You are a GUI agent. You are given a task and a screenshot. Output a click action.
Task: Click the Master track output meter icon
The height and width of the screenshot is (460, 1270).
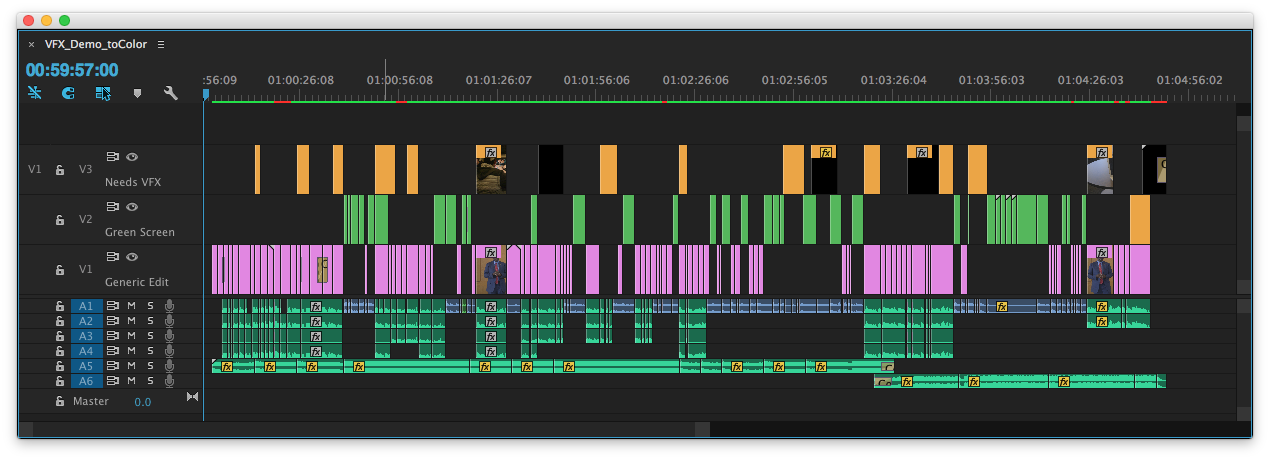pos(193,398)
